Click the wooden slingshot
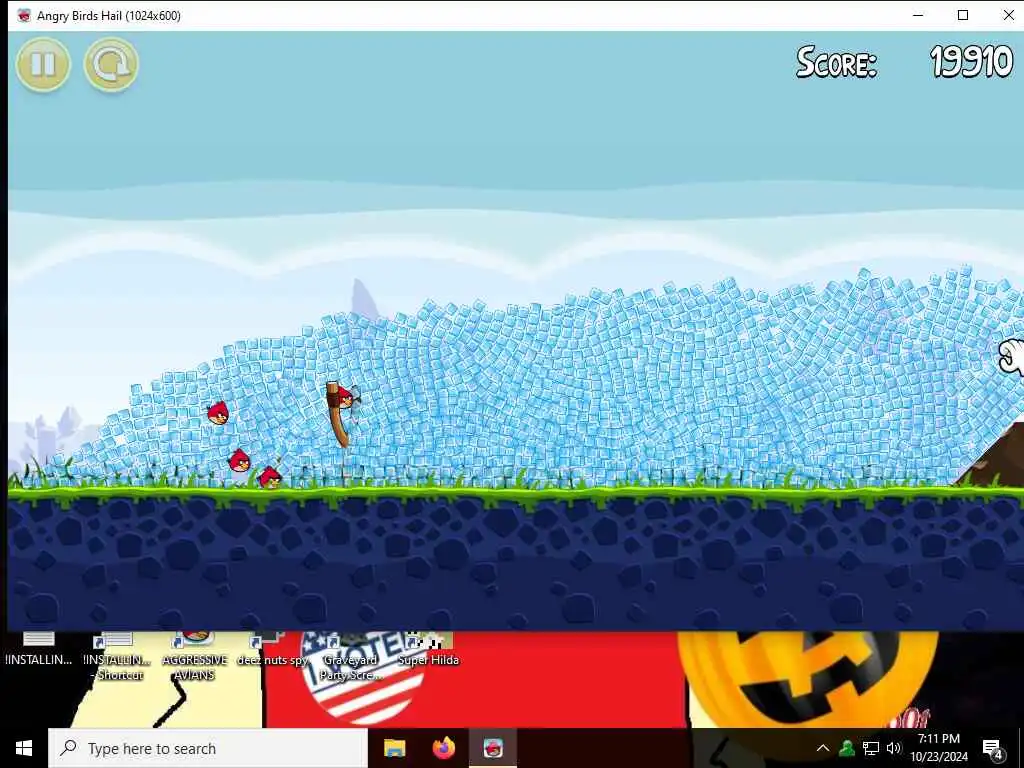 [338, 414]
